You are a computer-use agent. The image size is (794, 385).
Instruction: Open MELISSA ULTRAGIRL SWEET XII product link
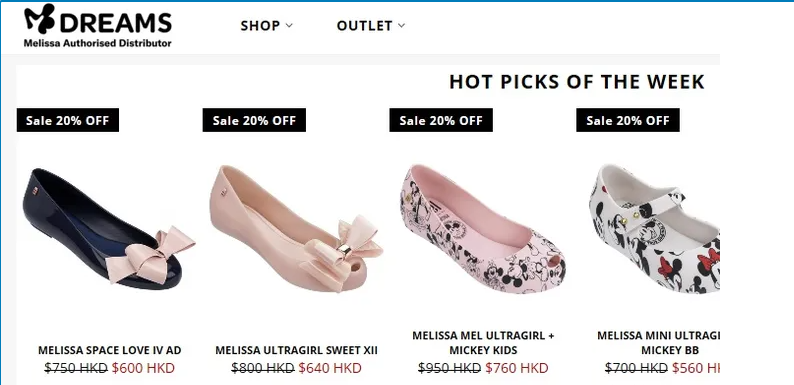coord(296,350)
